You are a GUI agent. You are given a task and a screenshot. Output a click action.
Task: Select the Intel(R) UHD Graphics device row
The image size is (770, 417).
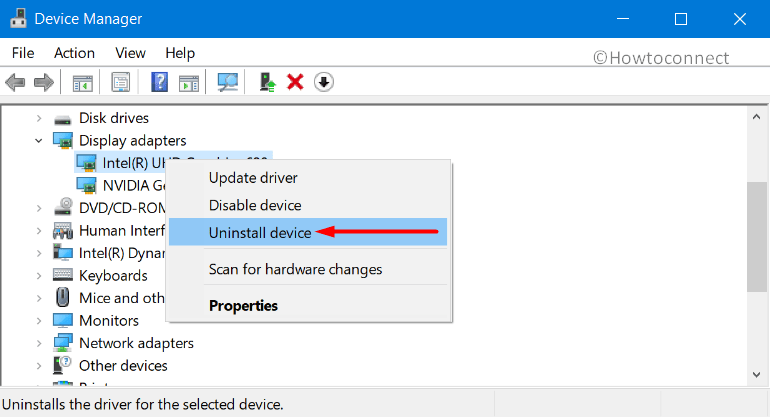click(x=173, y=163)
